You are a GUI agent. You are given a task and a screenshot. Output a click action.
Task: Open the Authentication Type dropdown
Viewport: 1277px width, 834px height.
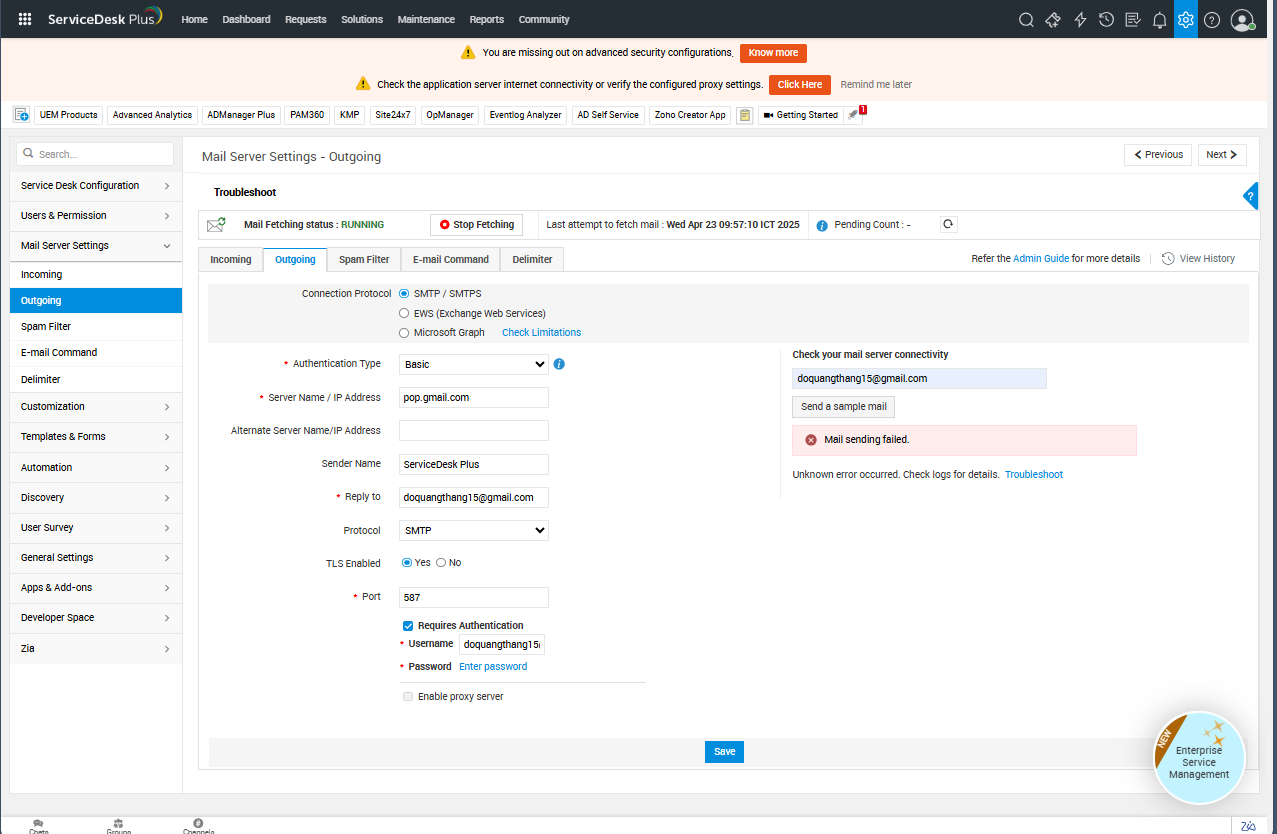tap(474, 365)
